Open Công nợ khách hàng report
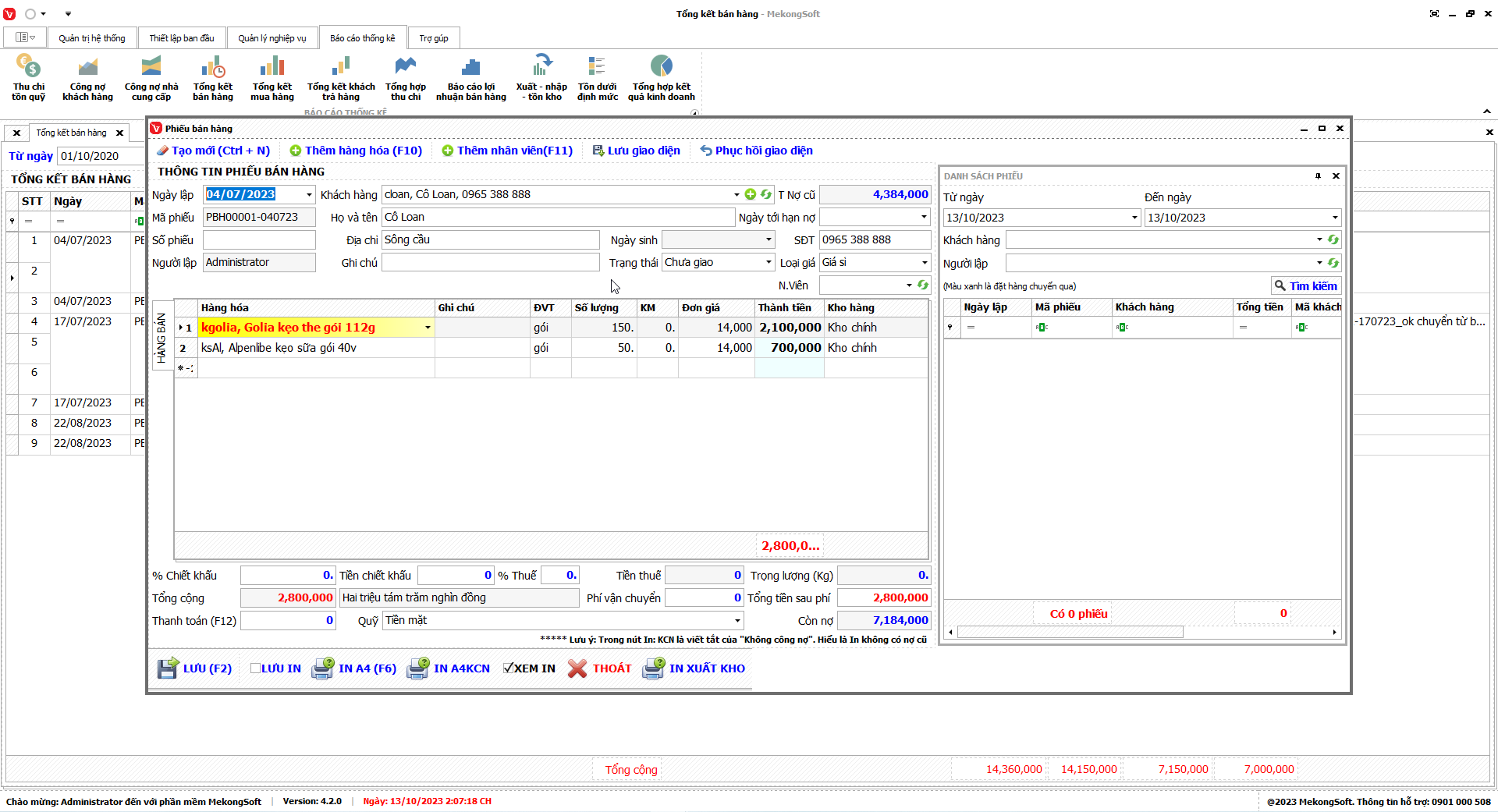 click(87, 77)
